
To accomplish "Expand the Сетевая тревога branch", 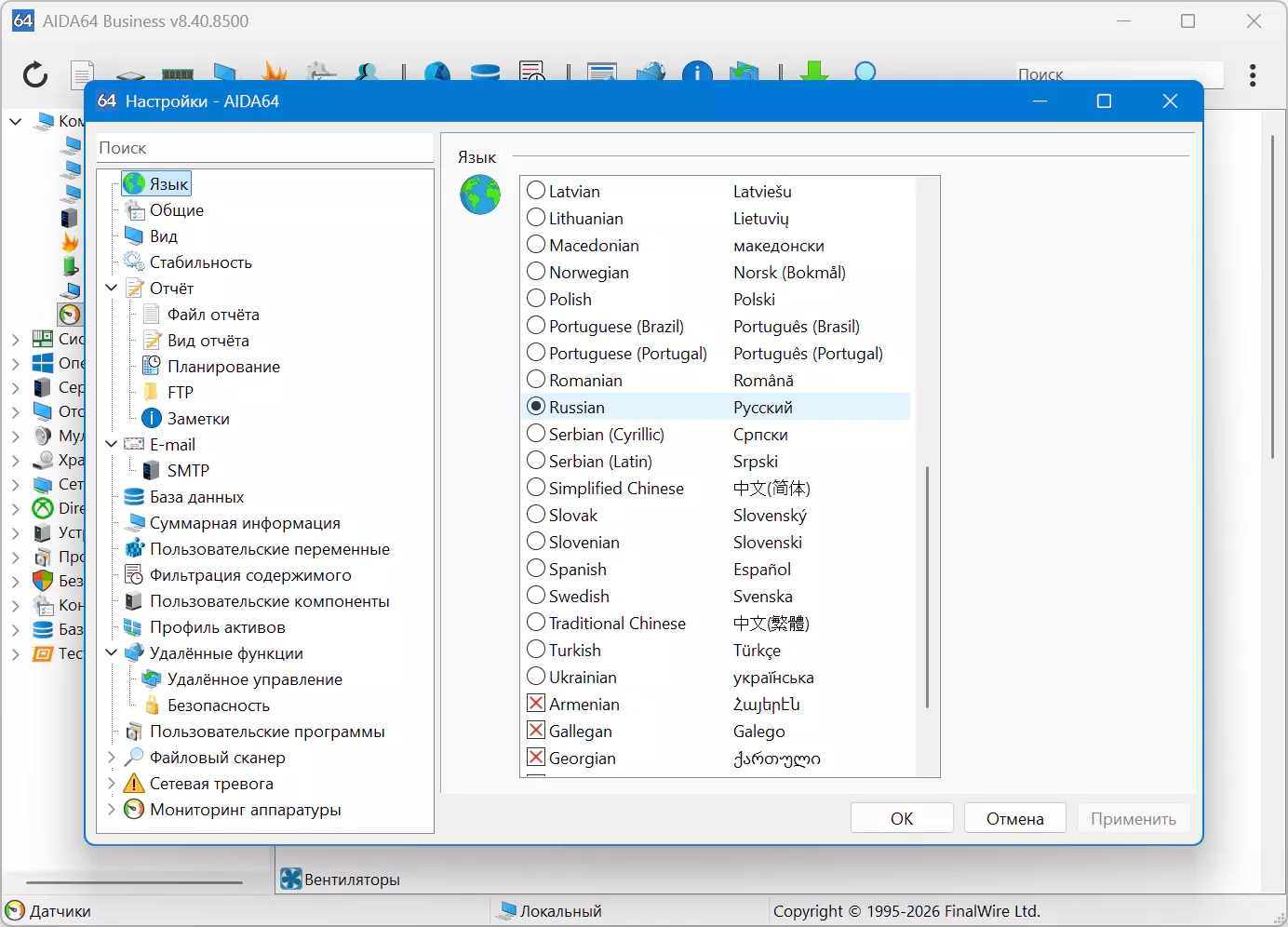I will 112,784.
